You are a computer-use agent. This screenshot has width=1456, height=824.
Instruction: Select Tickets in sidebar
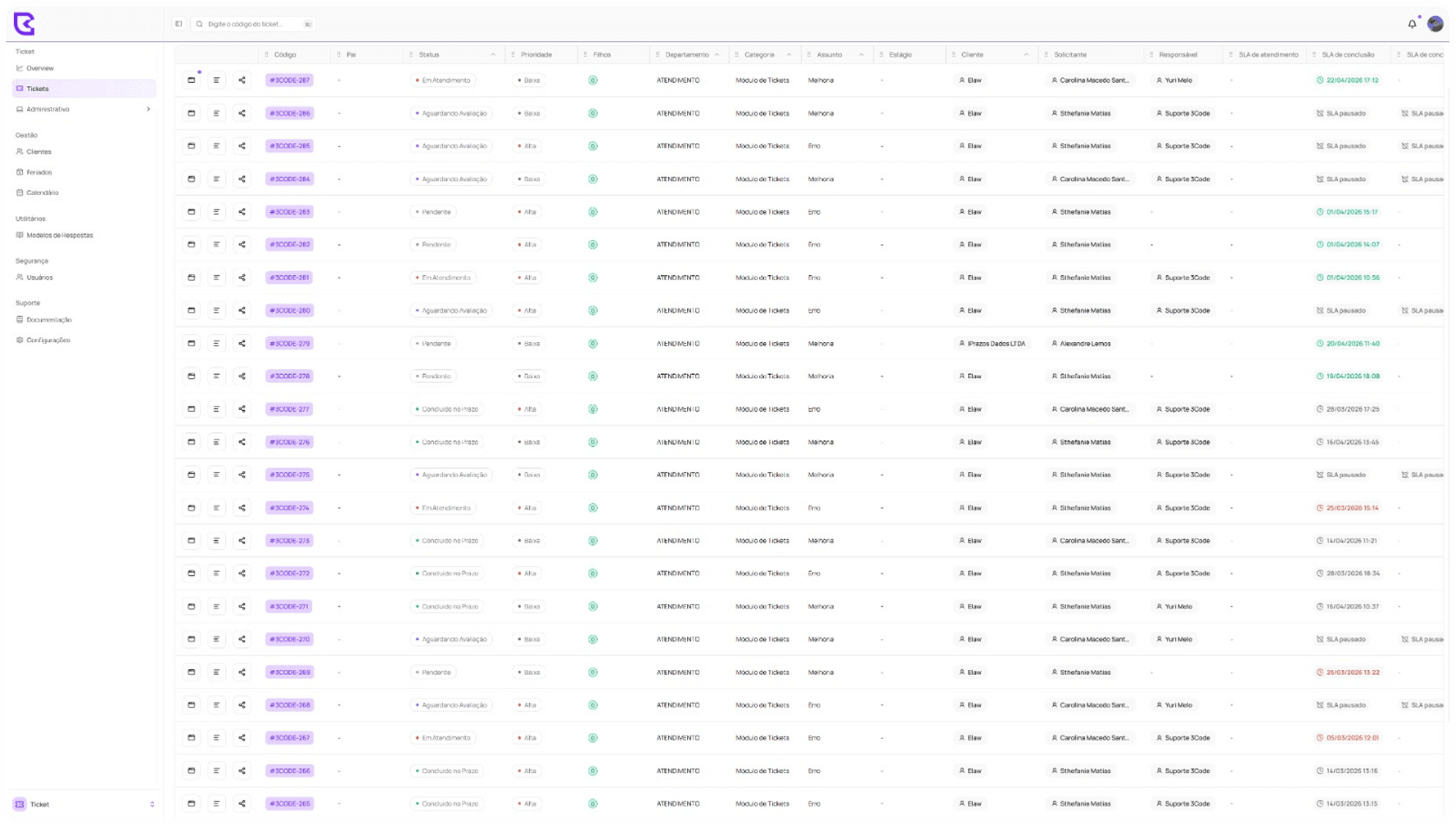84,88
